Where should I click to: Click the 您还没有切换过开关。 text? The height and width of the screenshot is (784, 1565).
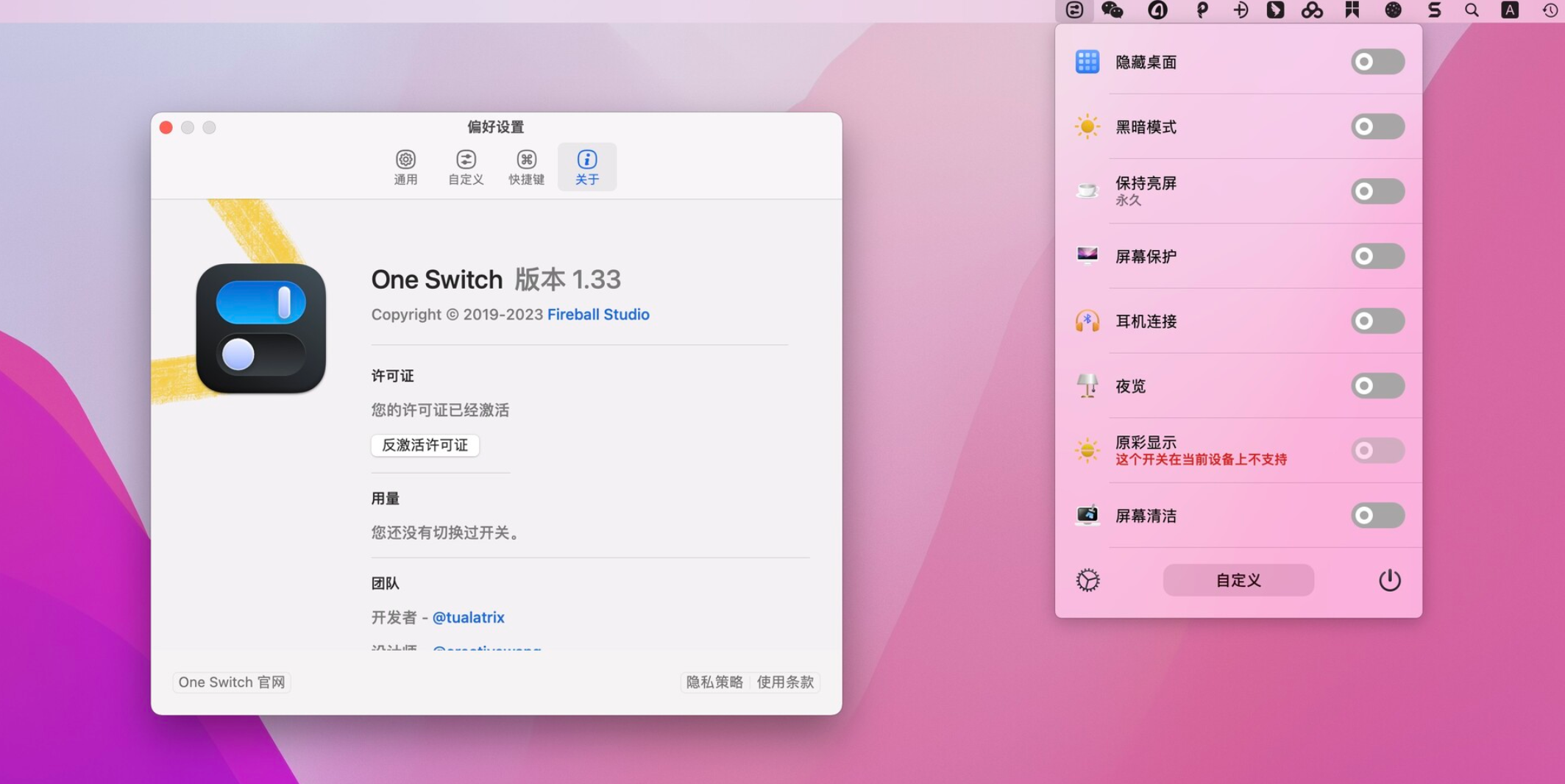click(x=447, y=532)
